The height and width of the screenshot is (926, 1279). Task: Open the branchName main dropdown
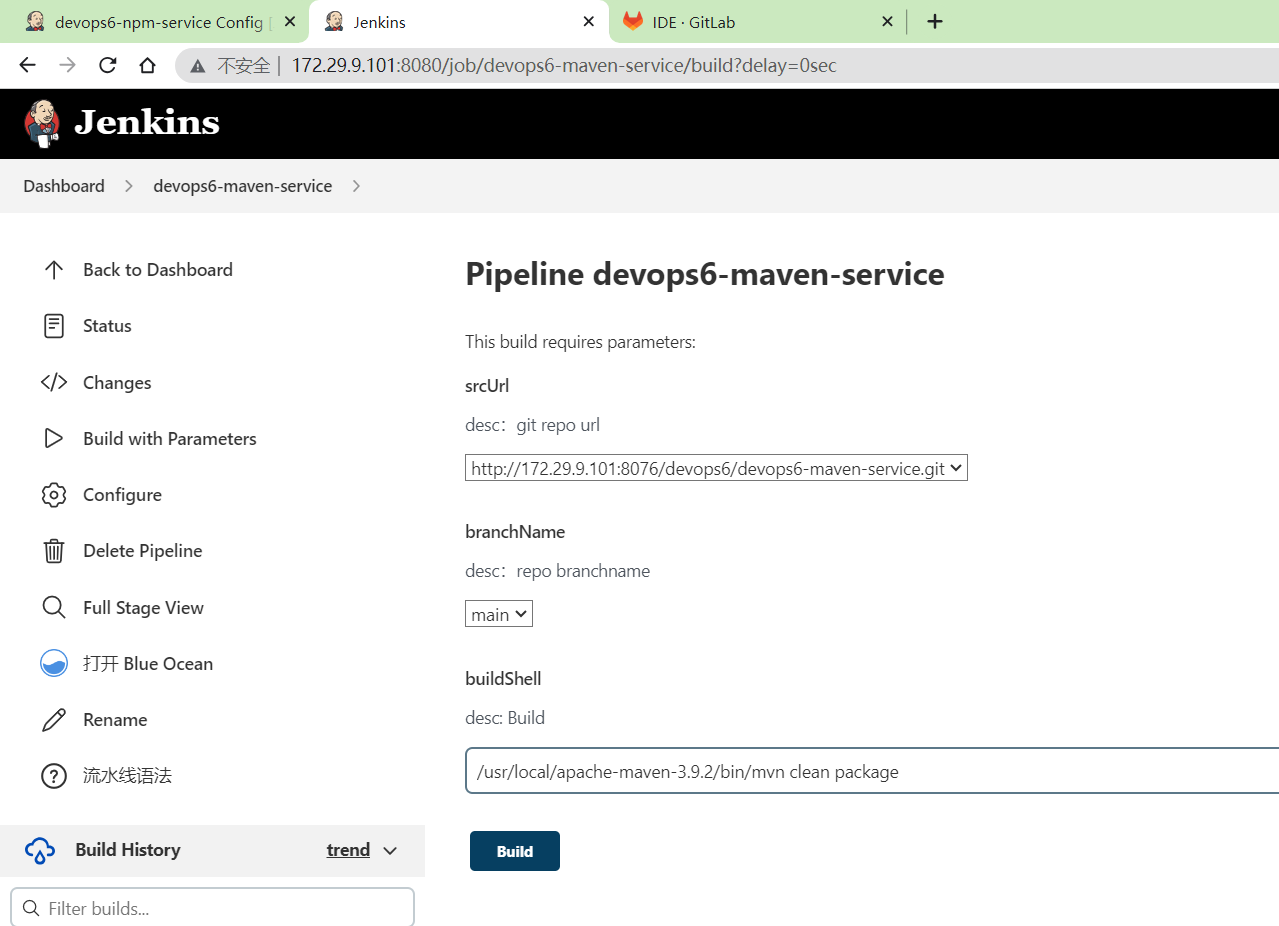click(499, 614)
